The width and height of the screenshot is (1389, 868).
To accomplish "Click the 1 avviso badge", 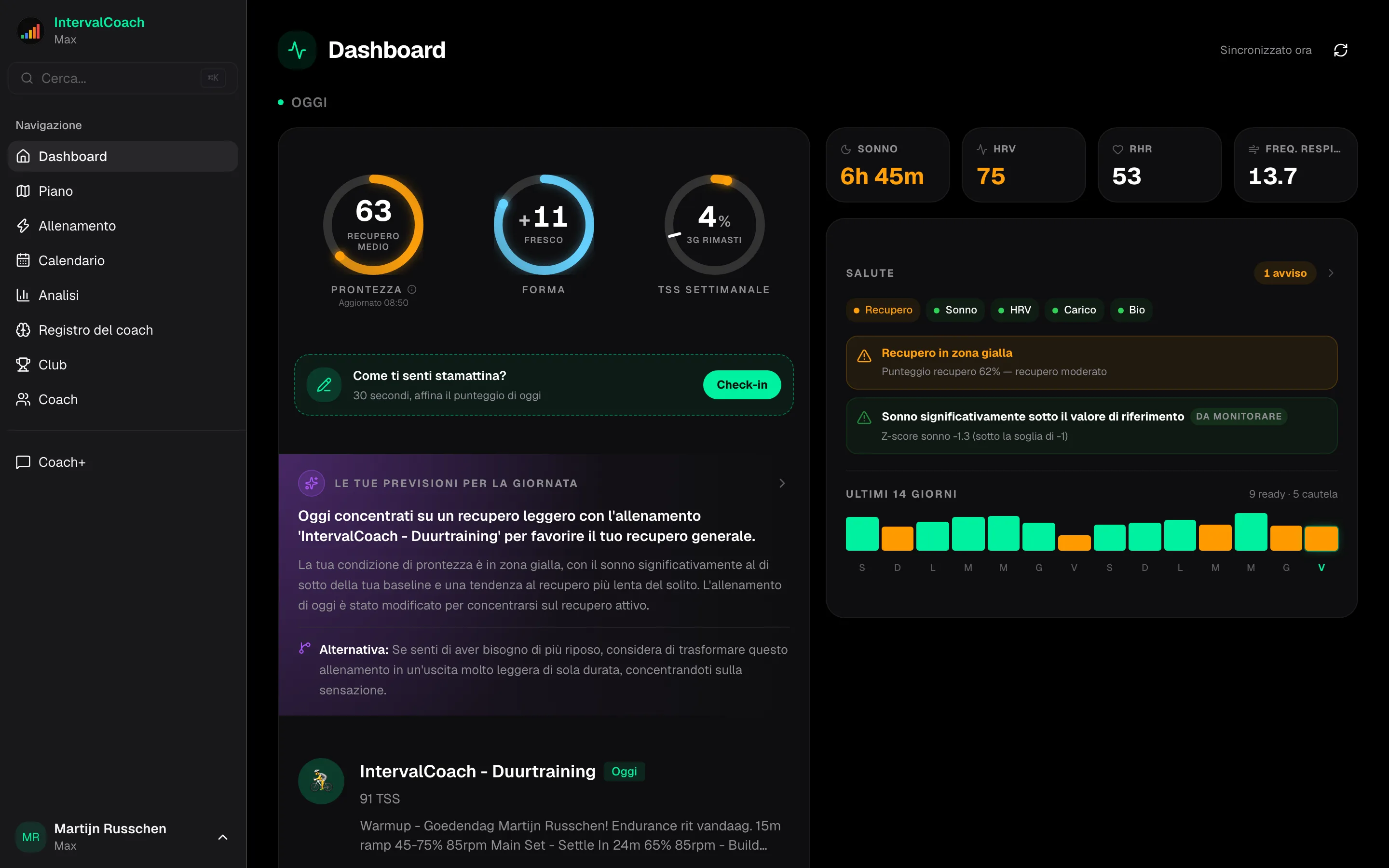I will tap(1285, 273).
